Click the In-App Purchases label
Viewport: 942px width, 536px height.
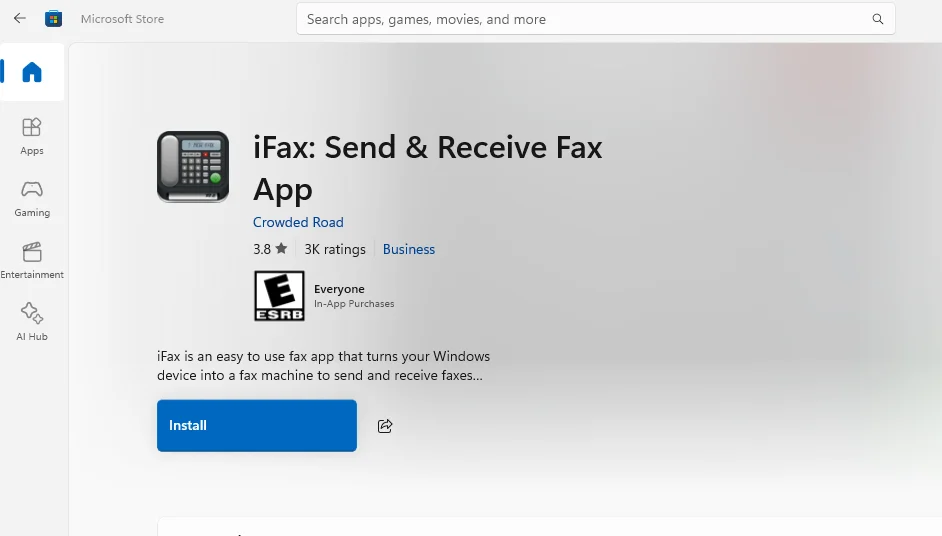(354, 304)
